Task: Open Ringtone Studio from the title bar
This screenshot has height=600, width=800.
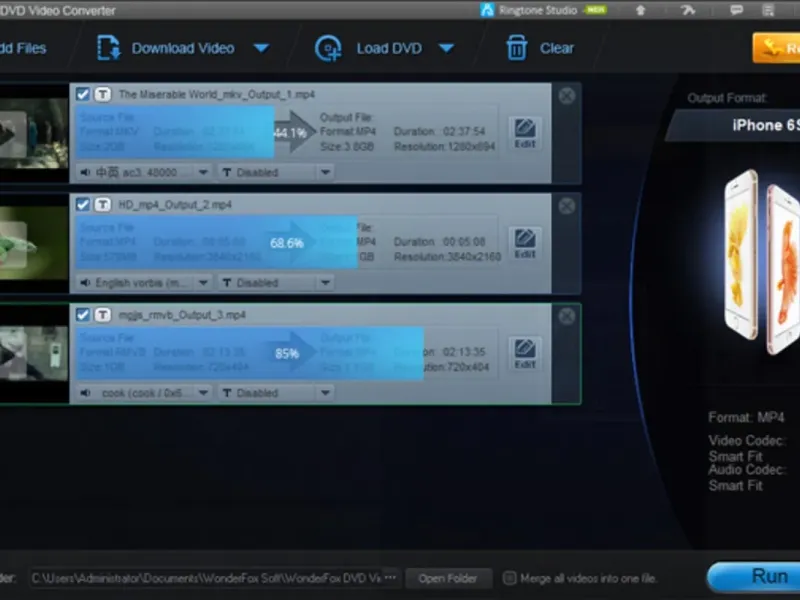Action: pyautogui.click(x=543, y=10)
